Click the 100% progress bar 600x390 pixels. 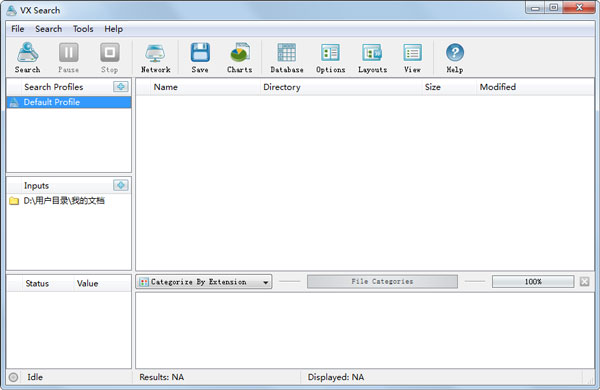coord(533,282)
